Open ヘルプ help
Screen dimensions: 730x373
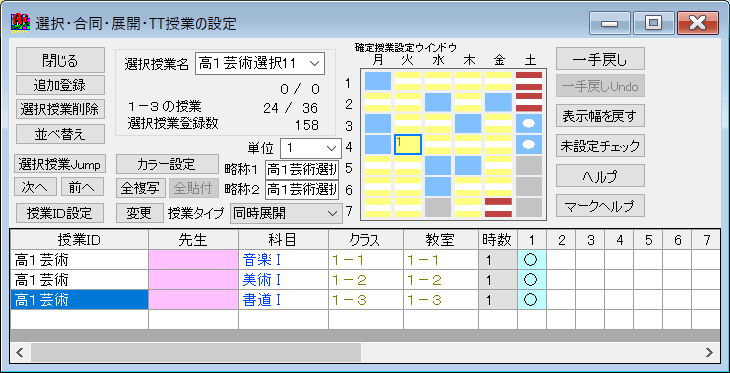pos(600,176)
